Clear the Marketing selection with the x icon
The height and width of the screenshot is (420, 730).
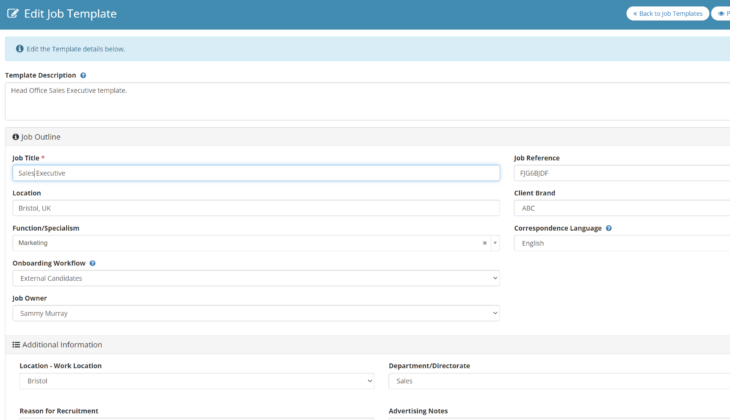(485, 243)
